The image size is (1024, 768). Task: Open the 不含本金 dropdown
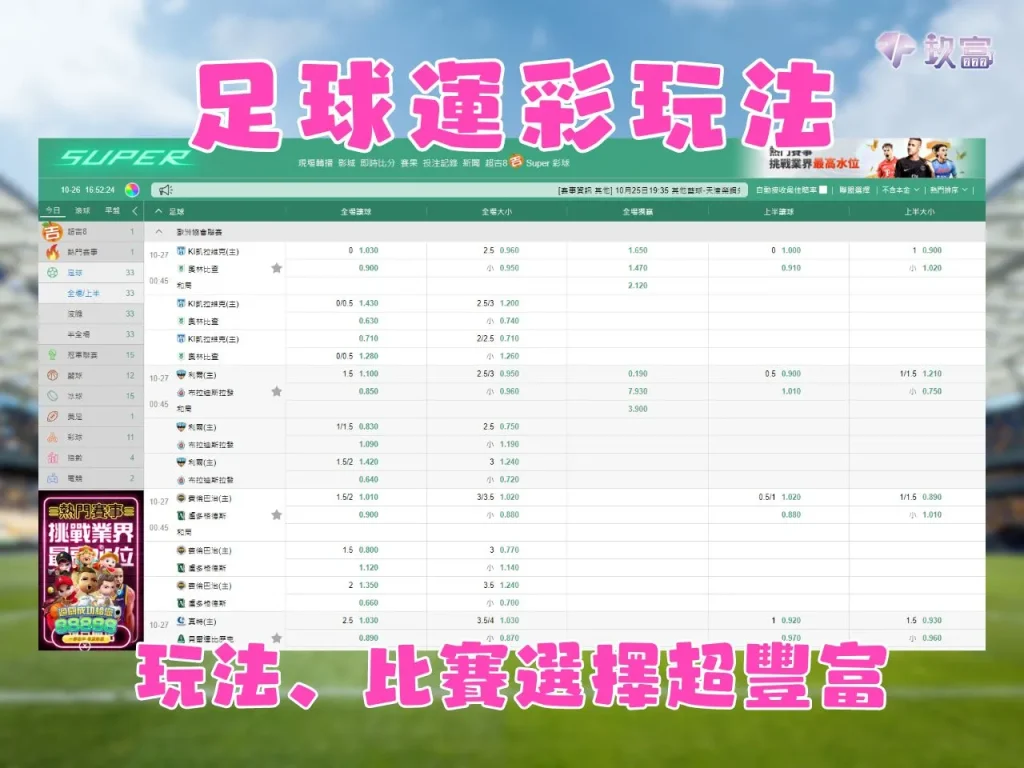coord(899,189)
